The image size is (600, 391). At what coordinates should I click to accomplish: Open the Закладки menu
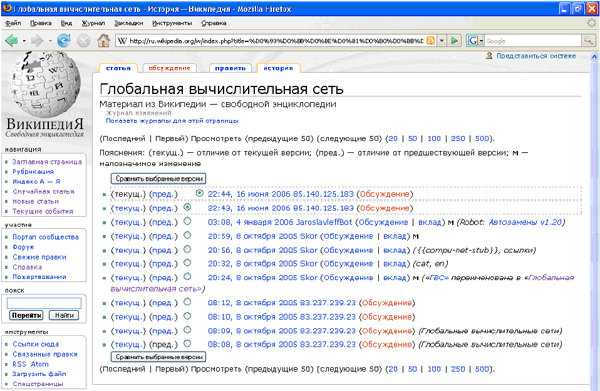pyautogui.click(x=129, y=23)
